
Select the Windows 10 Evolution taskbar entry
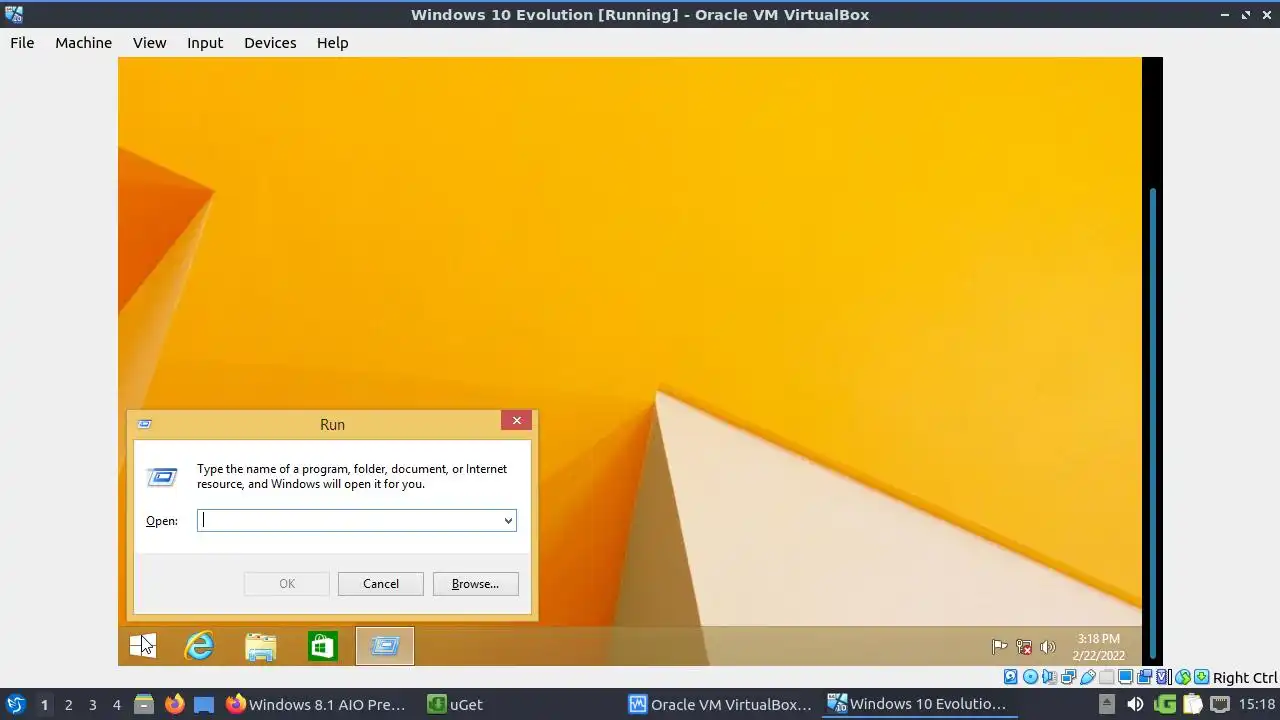tap(918, 704)
